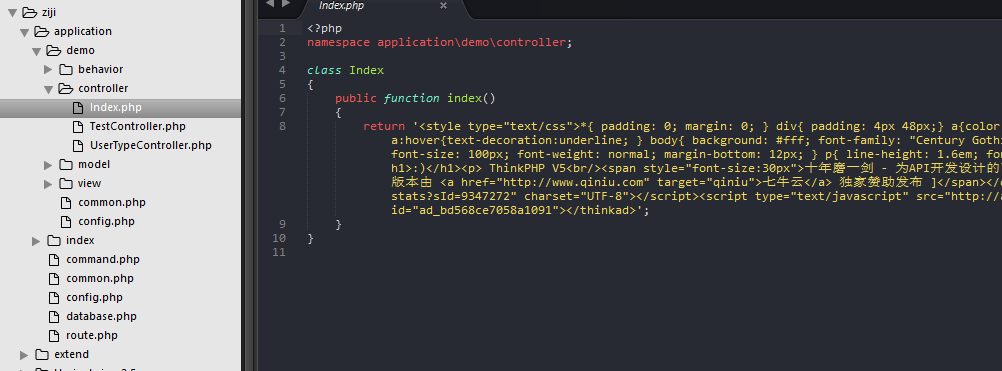Click the return keyword on line 8
This screenshot has height=371, width=1002.
click(x=384, y=126)
